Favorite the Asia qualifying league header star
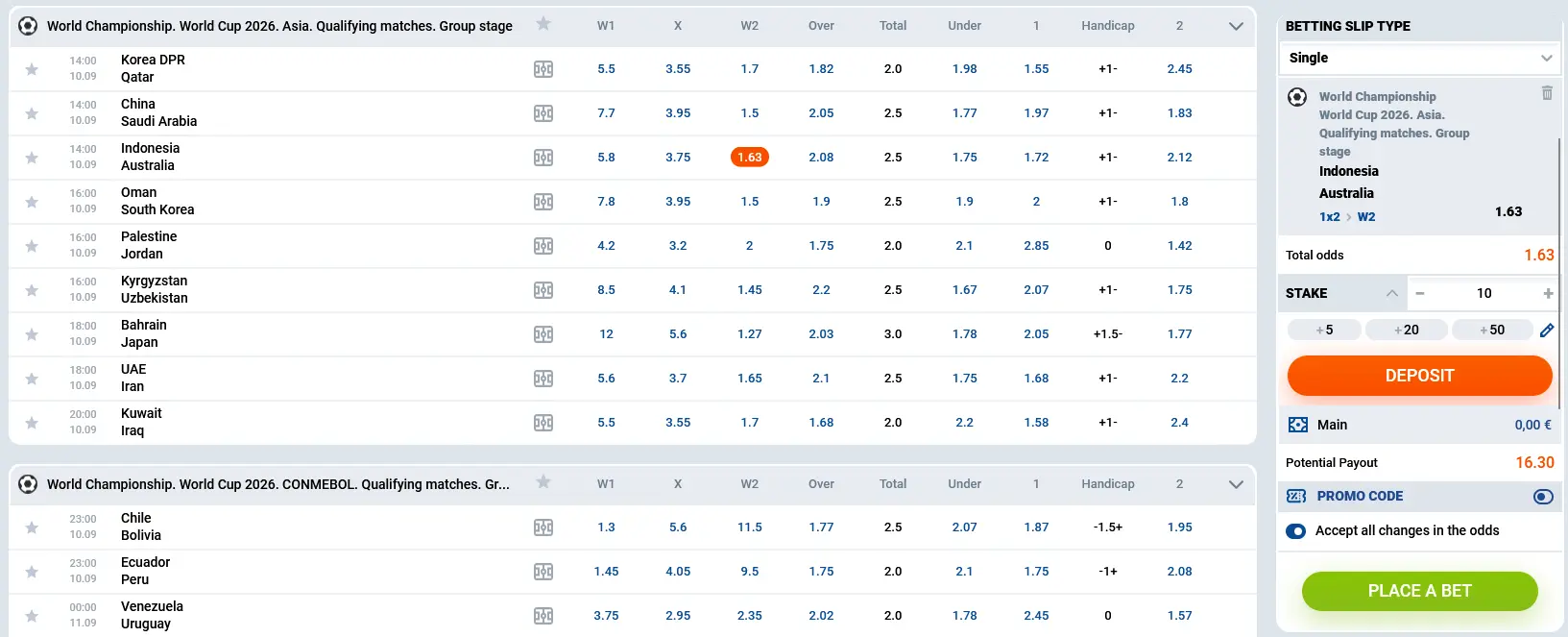The height and width of the screenshot is (637, 1568). pyautogui.click(x=543, y=24)
